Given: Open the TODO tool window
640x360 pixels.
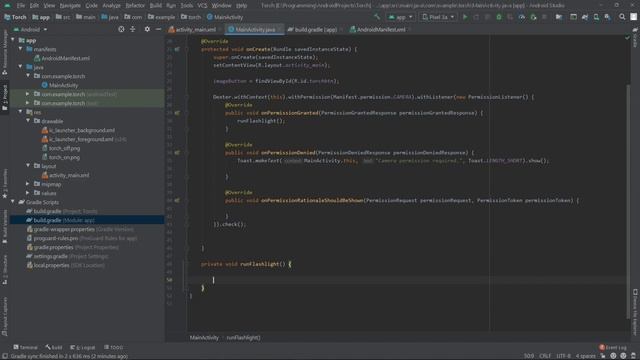Looking at the screenshot, I should [113, 347].
